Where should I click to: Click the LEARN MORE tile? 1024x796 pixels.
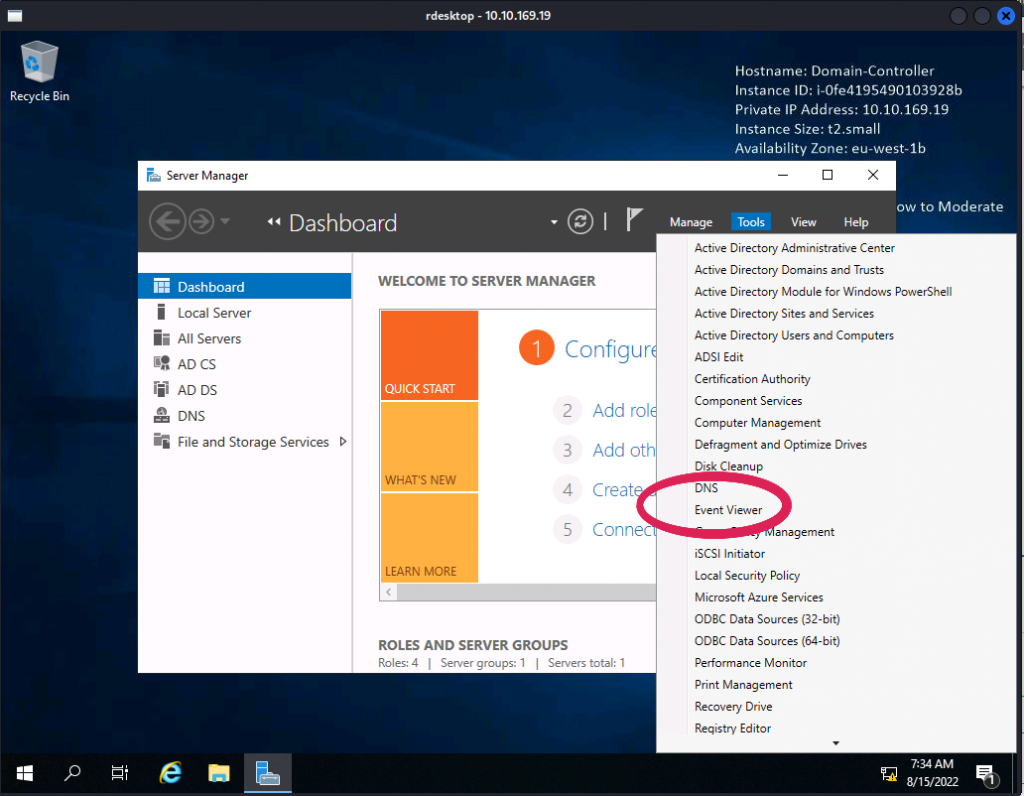coord(429,538)
